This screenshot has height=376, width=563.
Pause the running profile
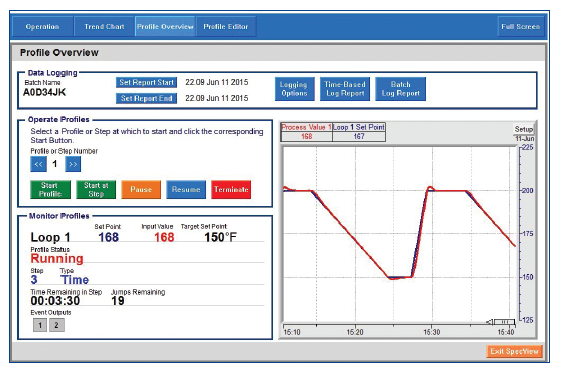pos(141,190)
